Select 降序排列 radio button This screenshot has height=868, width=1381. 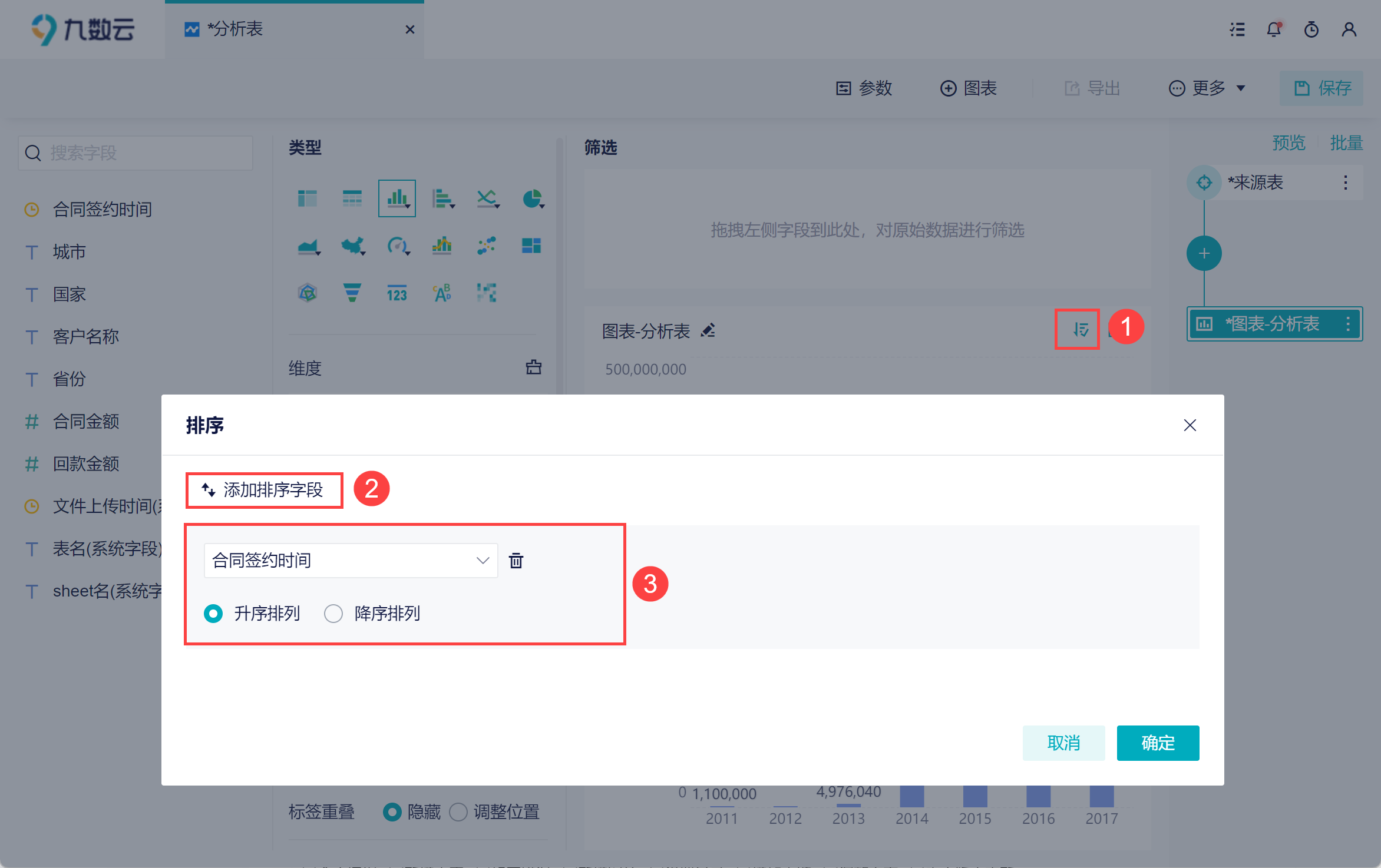[x=333, y=614]
